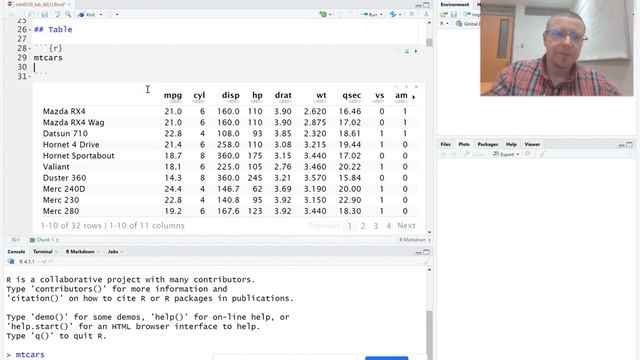Click the publish icon in the editor toolbar
The height and width of the screenshot is (360, 640).
click(x=393, y=15)
